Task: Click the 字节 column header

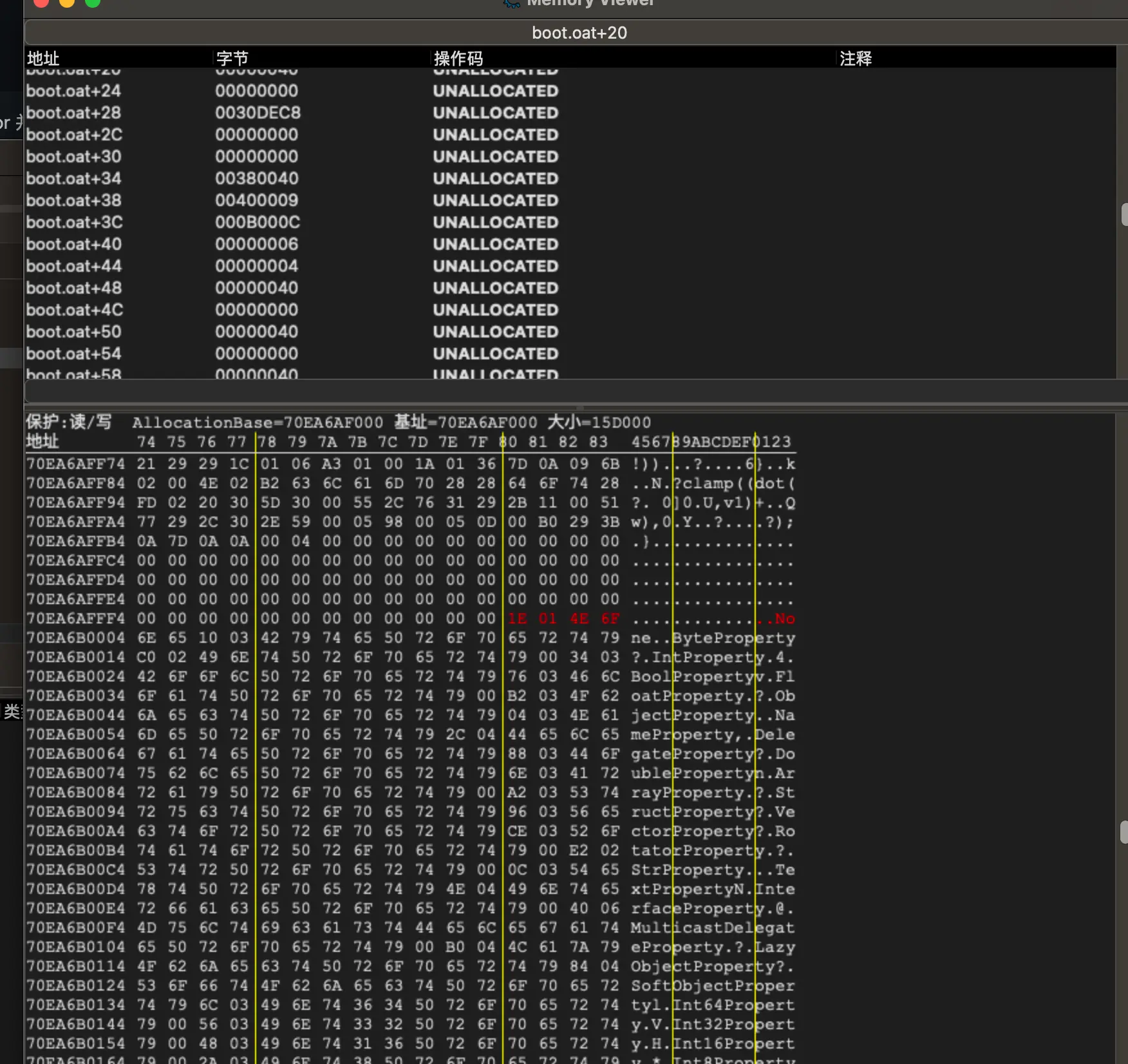Action: tap(232, 59)
